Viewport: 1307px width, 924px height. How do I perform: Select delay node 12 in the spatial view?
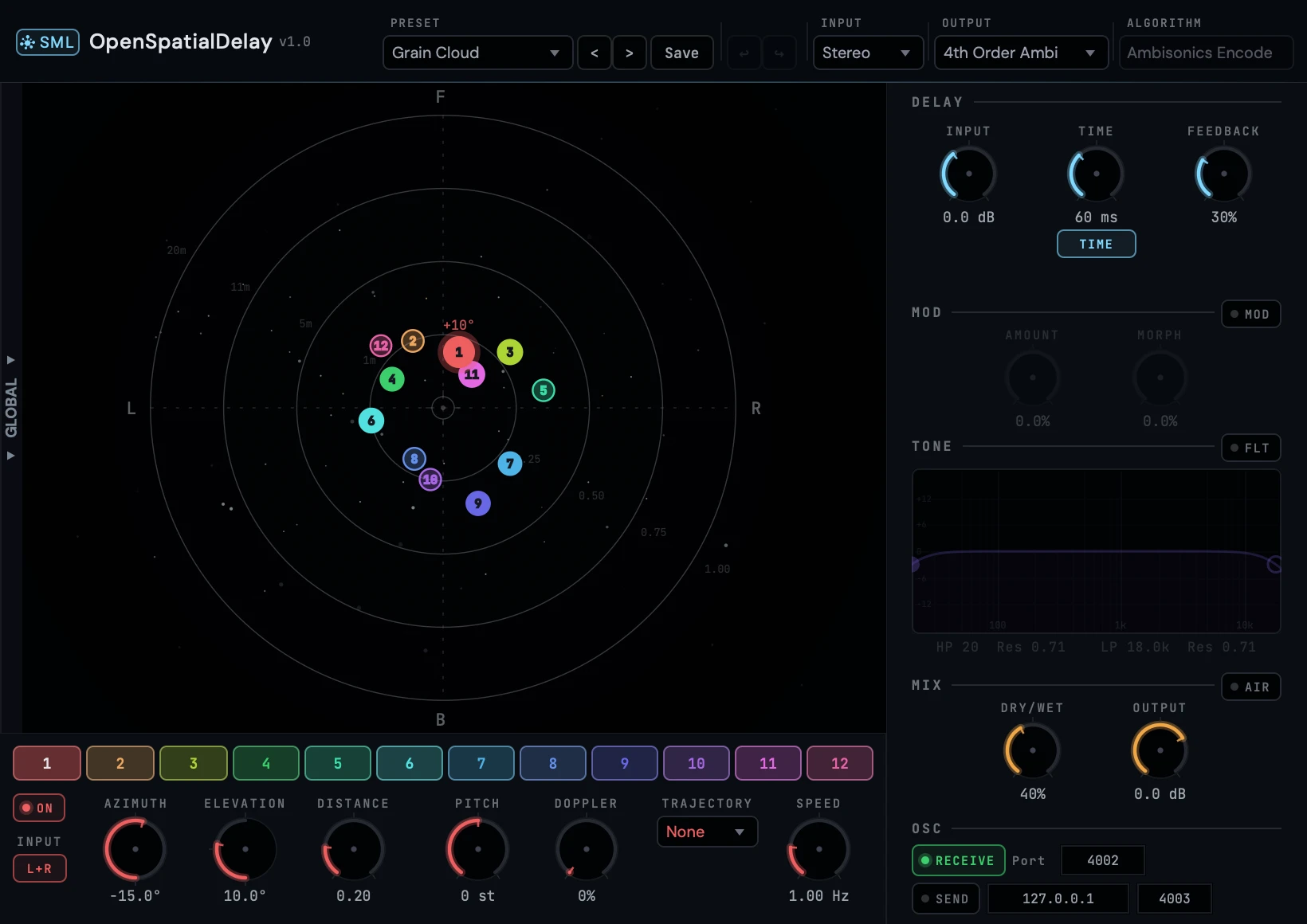click(381, 346)
